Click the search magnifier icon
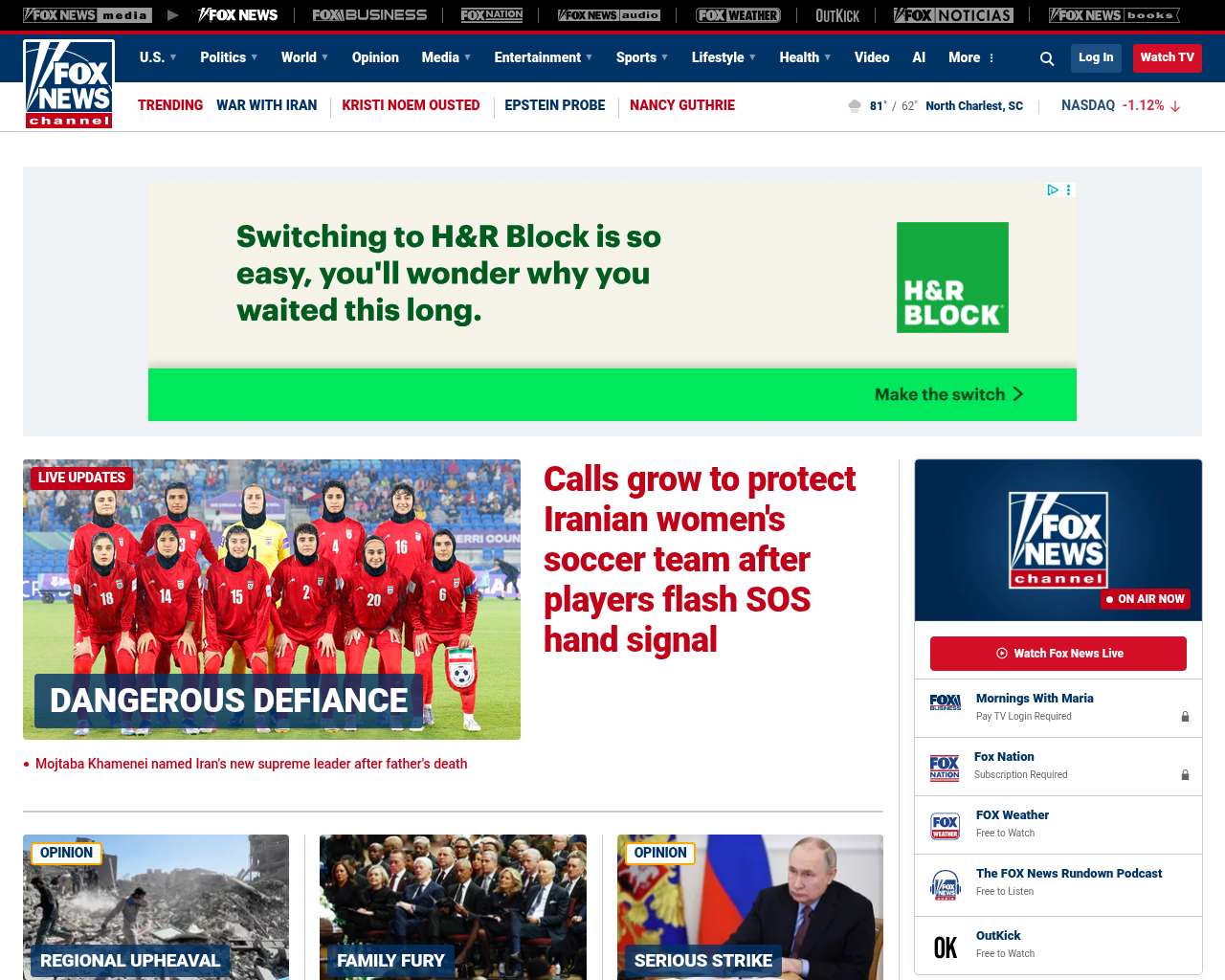The width and height of the screenshot is (1225, 980). coord(1047,58)
